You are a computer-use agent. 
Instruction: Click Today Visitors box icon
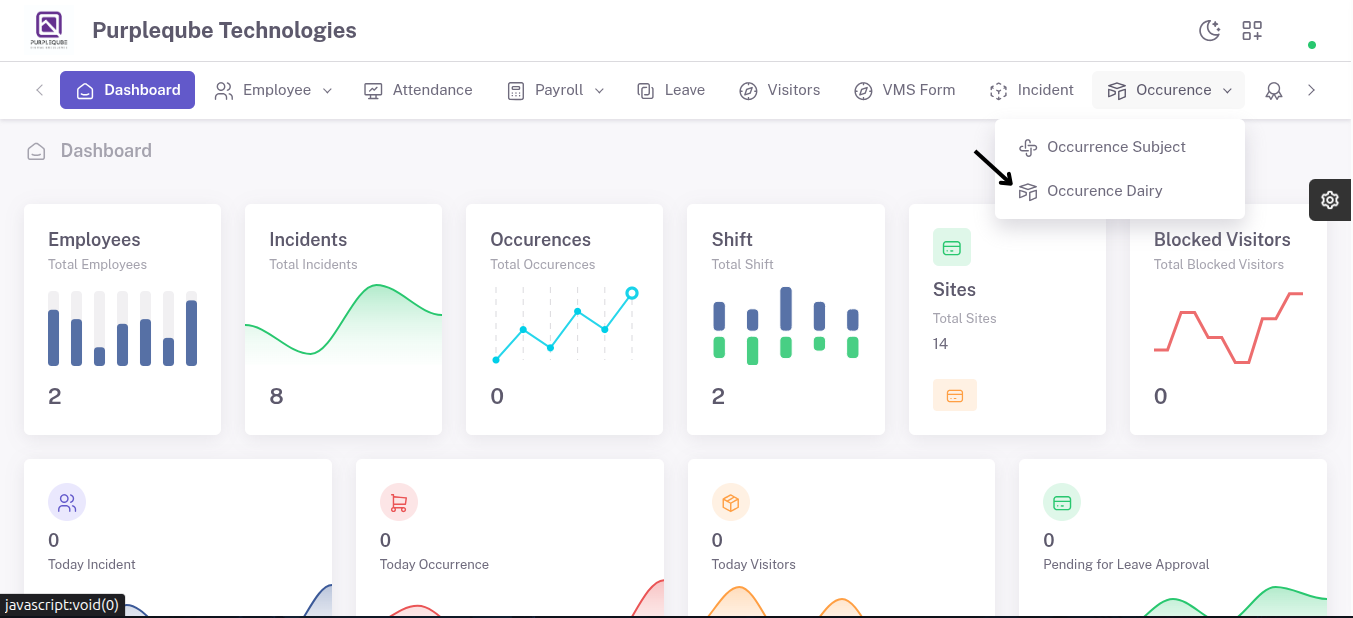point(731,503)
